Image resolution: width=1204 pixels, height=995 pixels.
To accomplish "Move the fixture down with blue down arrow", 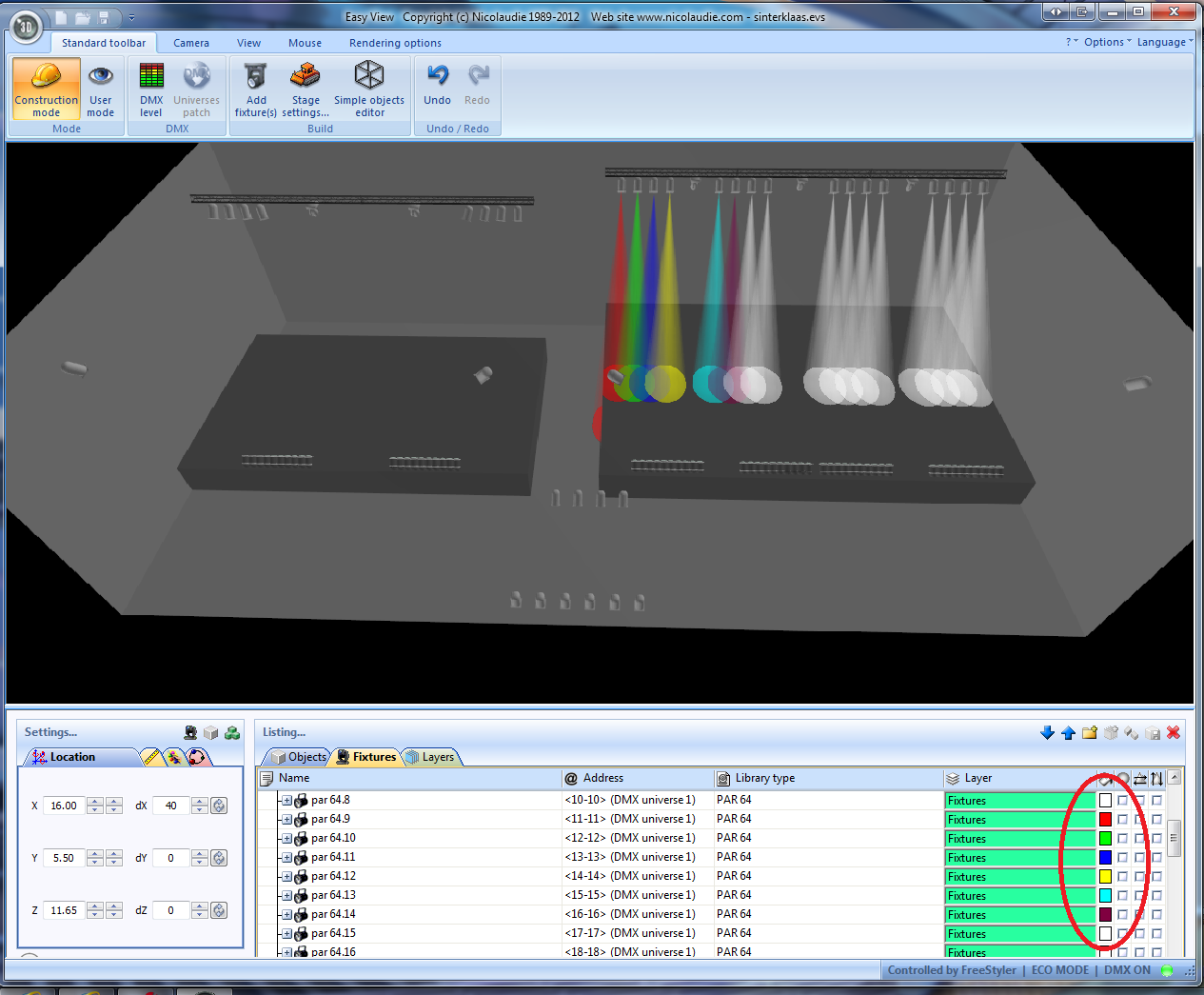I will pyautogui.click(x=1047, y=732).
